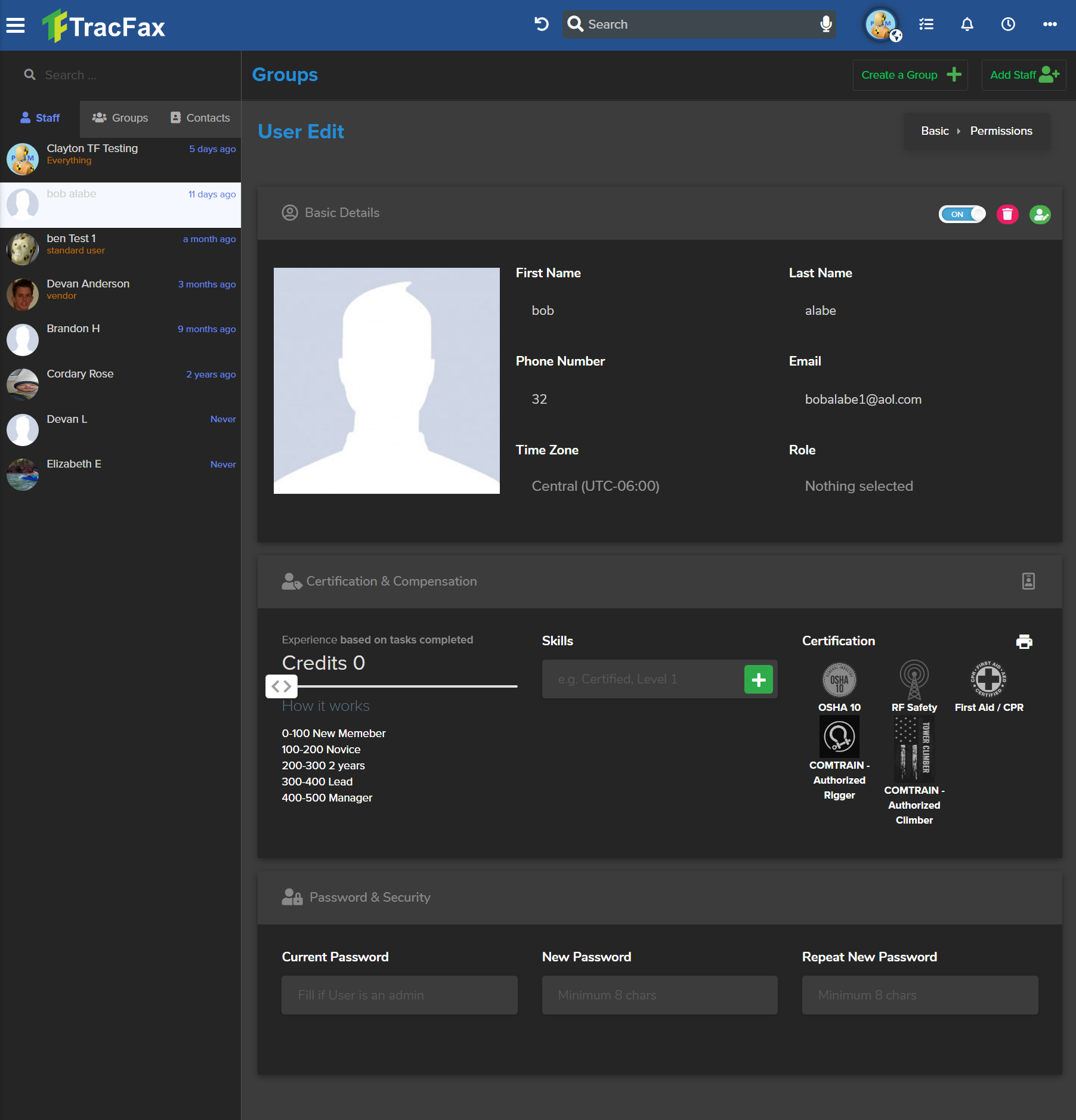
Task: Click the Groups page heading
Action: pos(285,75)
